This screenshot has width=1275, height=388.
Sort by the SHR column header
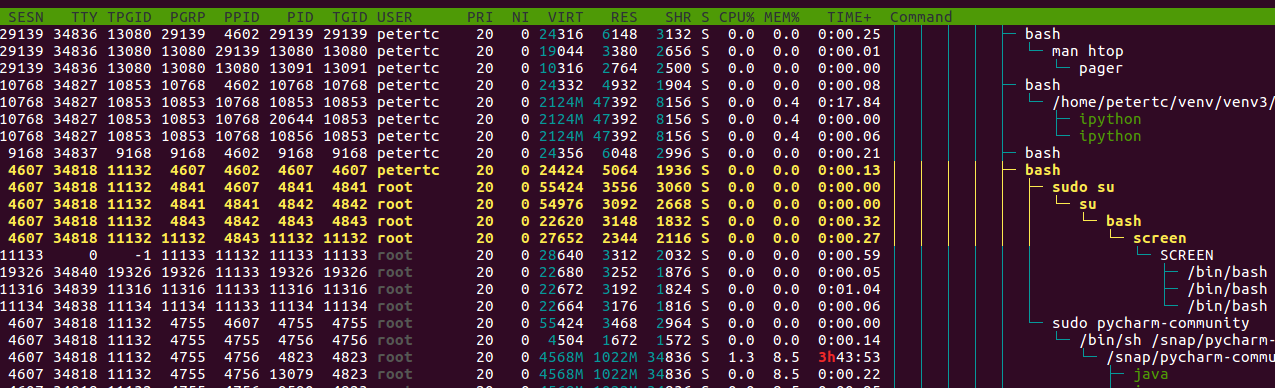(x=678, y=17)
